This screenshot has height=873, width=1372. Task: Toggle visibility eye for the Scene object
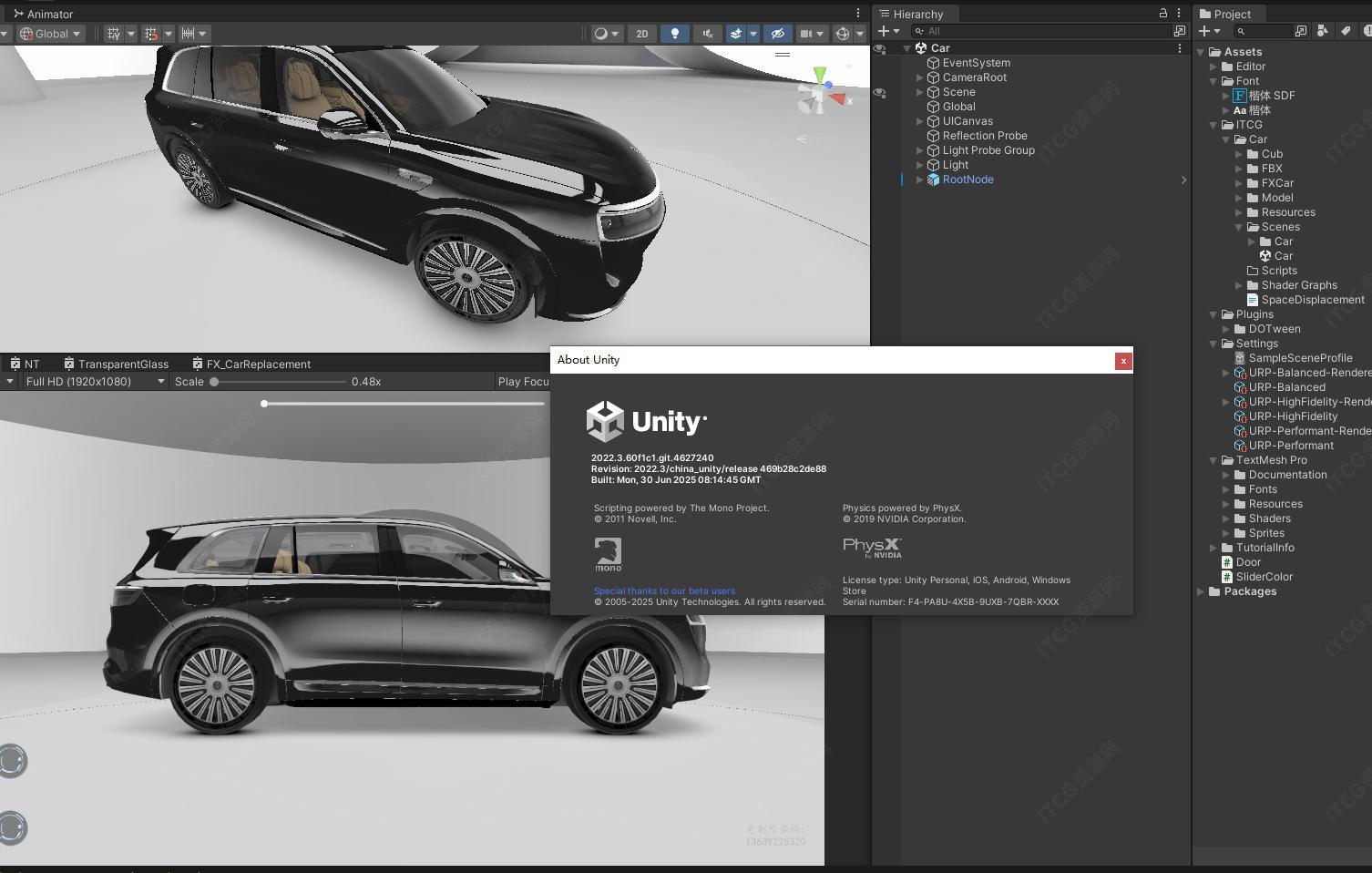880,92
